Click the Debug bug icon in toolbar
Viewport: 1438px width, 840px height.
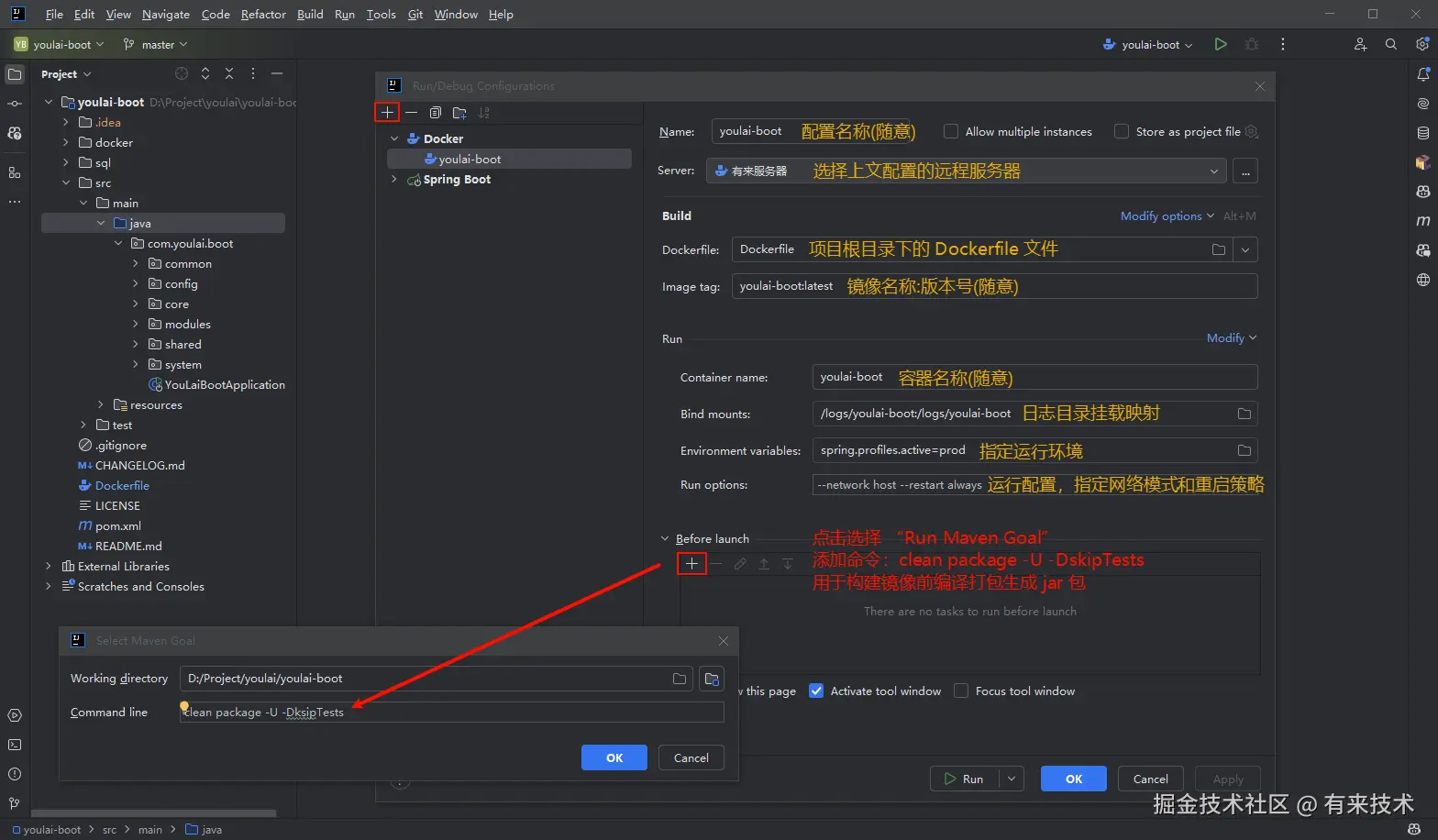click(x=1252, y=44)
